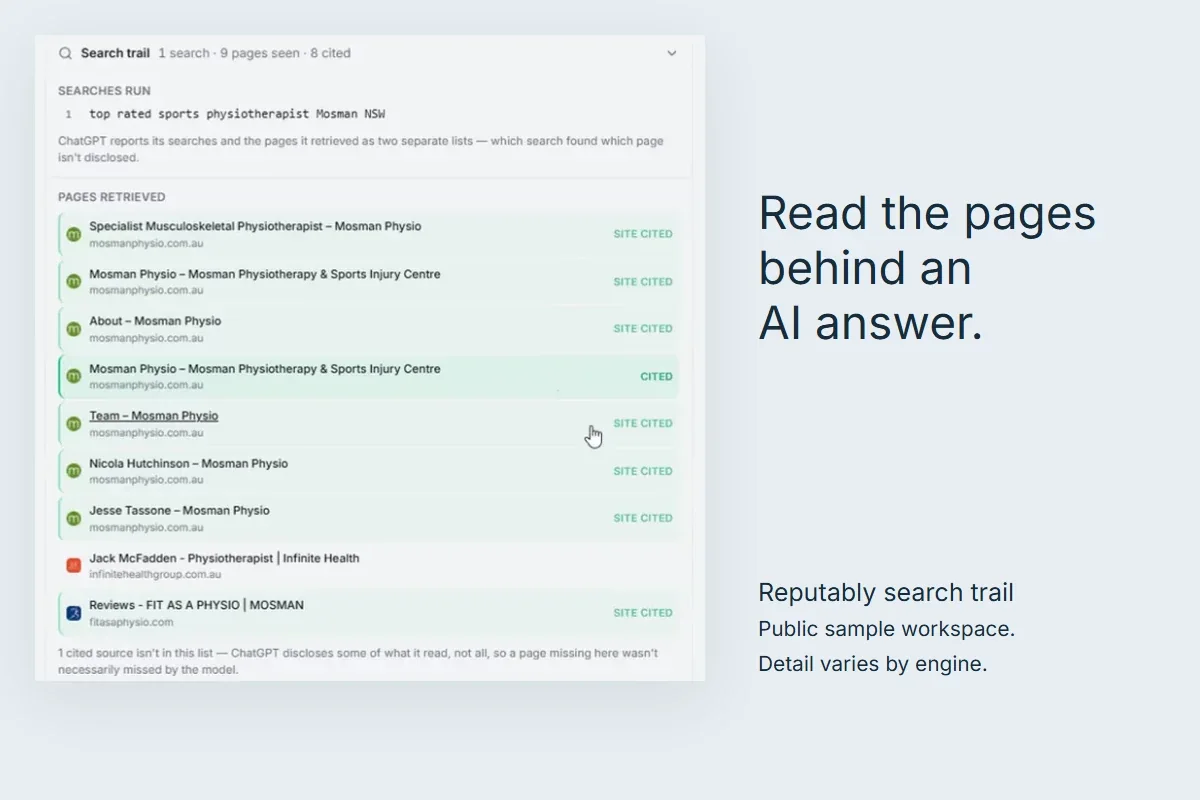Click mosmanphysio.com.au under Jesse Tassone
Viewport: 1200px width, 800px height.
(x=146, y=527)
